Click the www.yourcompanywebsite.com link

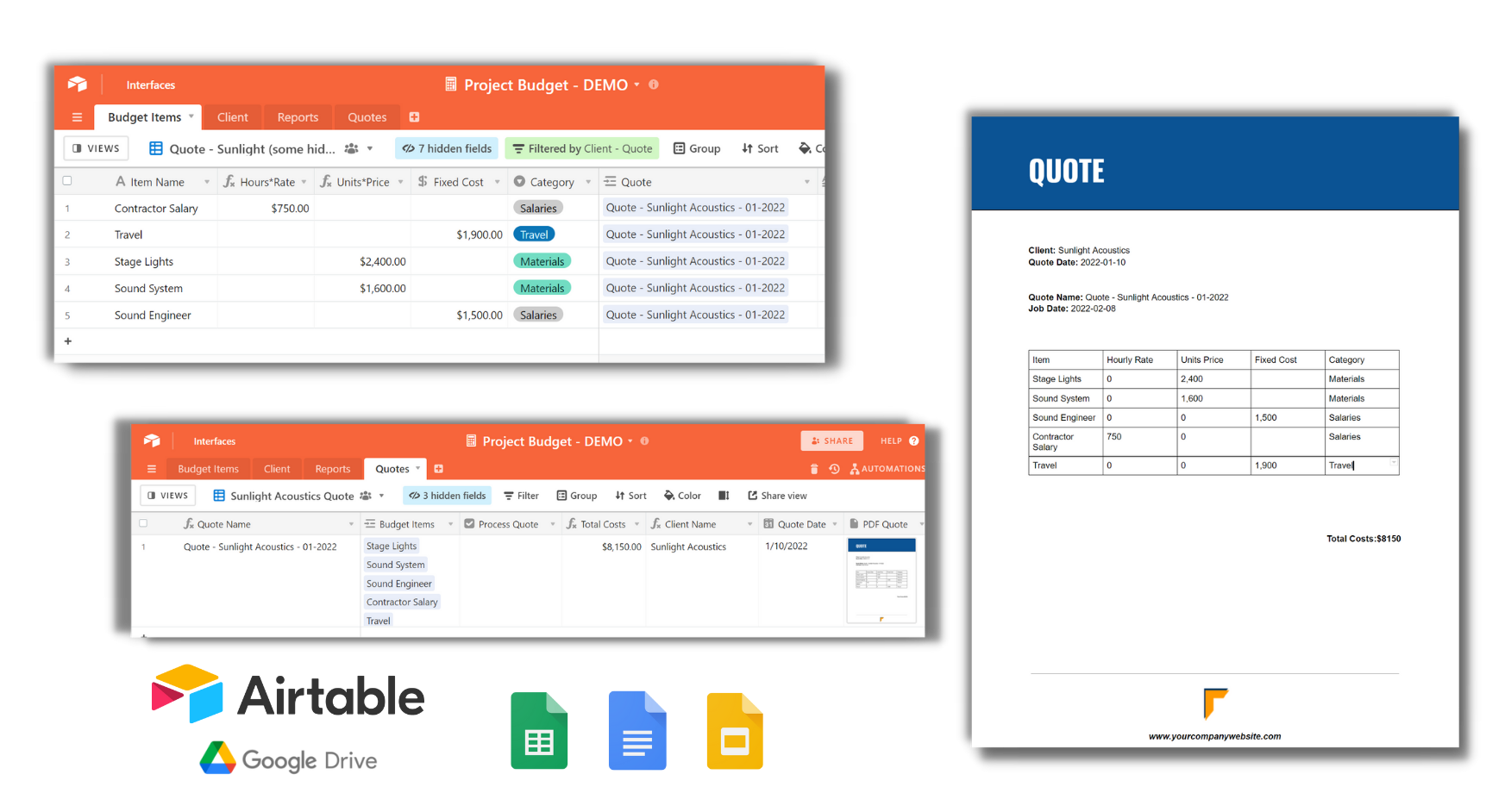coord(1214,736)
